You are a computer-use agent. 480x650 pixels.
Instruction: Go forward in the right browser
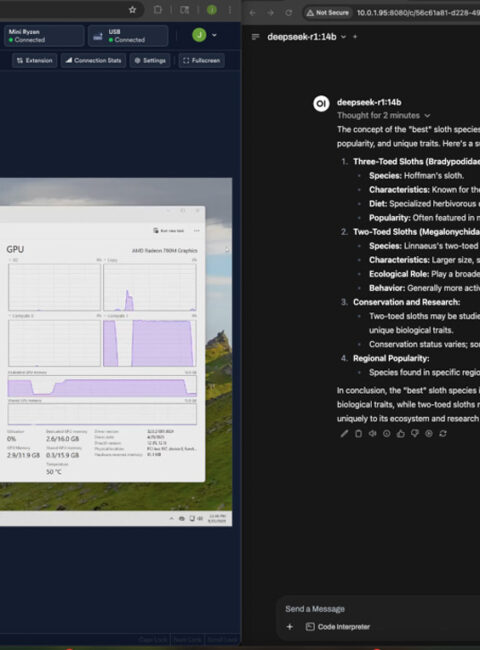[270, 12]
